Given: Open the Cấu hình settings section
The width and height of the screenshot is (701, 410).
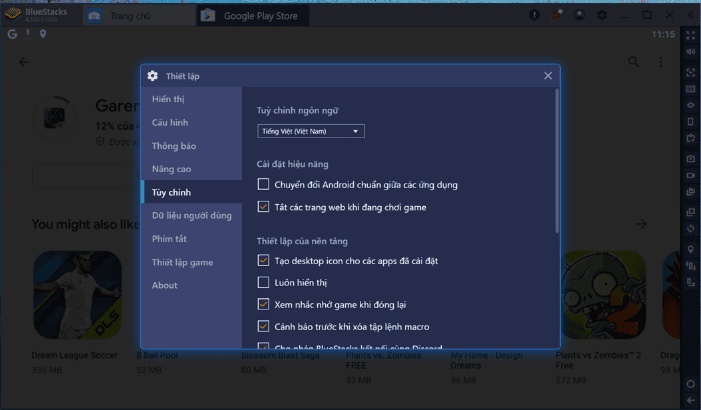Looking at the screenshot, I should click(192, 122).
